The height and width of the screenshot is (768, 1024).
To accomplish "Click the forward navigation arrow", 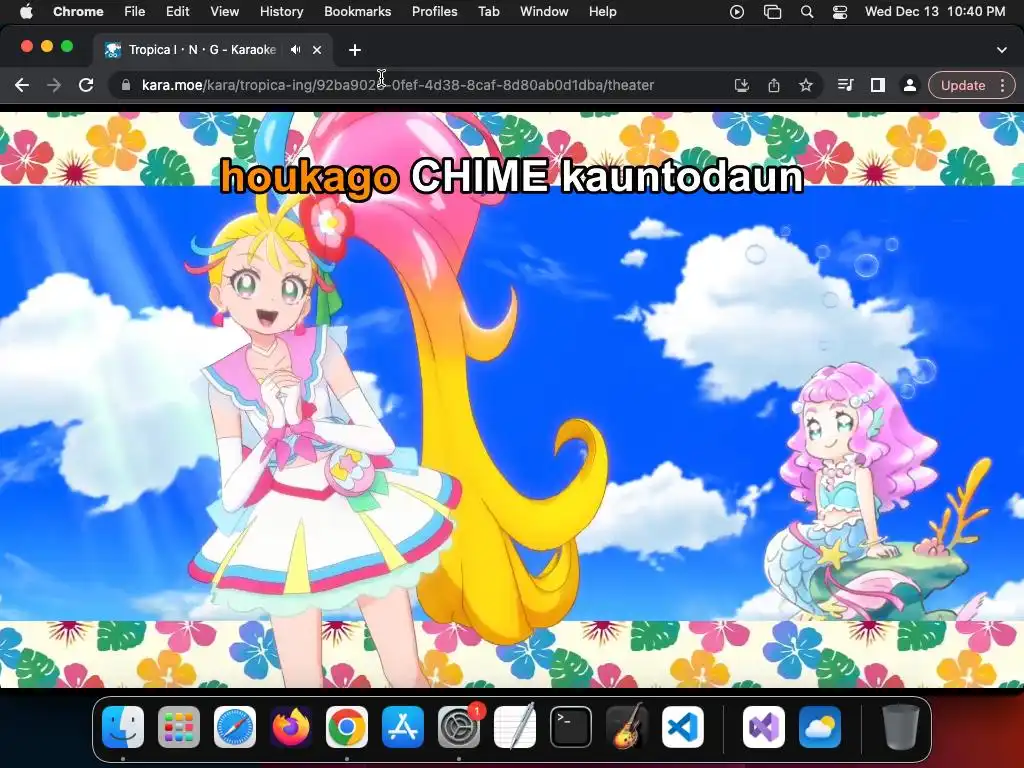I will 54,85.
